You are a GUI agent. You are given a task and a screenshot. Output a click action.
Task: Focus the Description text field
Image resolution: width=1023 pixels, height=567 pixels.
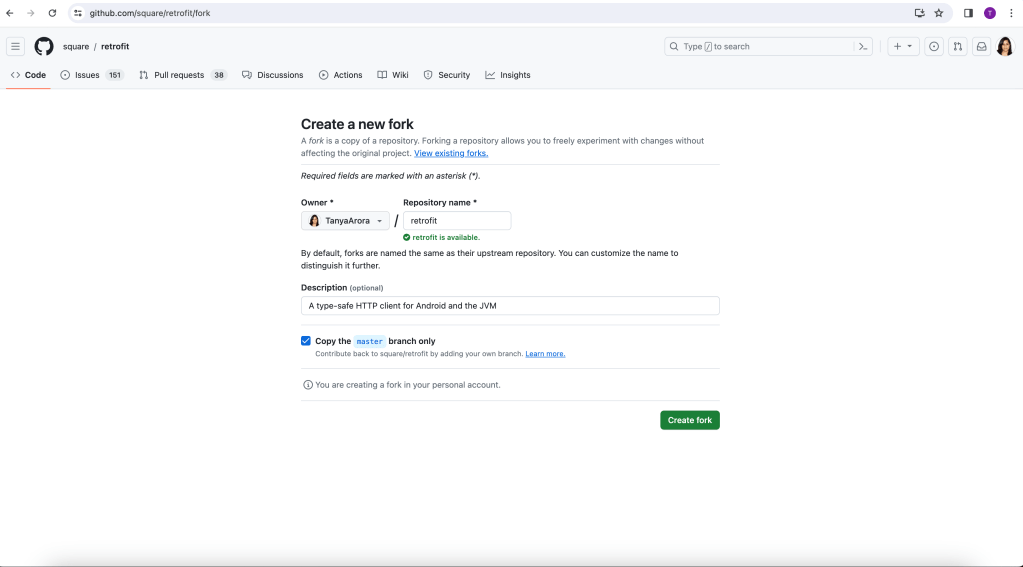[x=510, y=306]
